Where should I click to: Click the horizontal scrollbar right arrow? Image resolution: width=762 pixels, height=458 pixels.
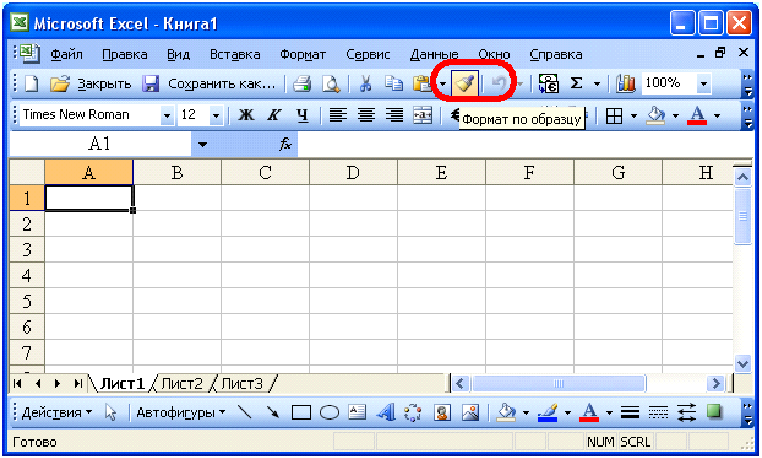tap(715, 384)
